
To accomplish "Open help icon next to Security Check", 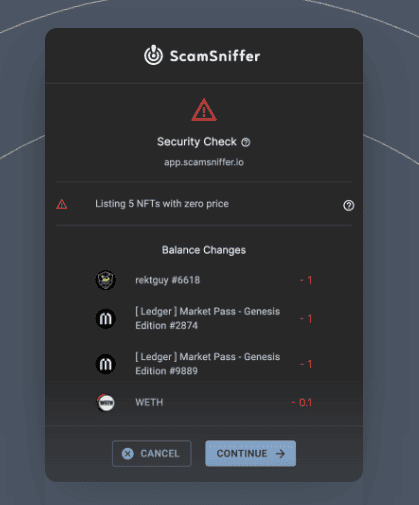I will [x=246, y=142].
